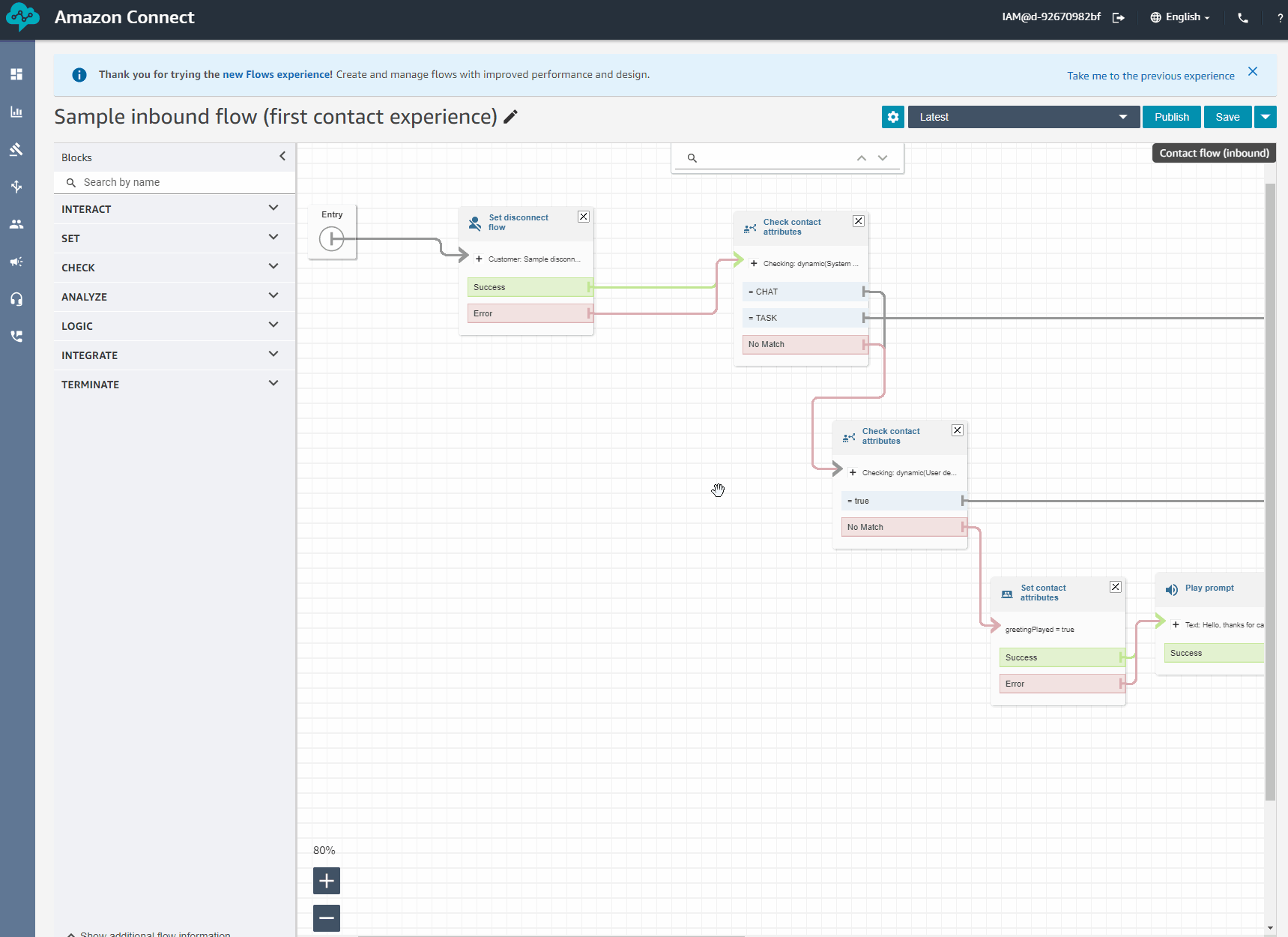The image size is (1288, 937).
Task: Click Take me to the previous experience
Action: [1150, 76]
